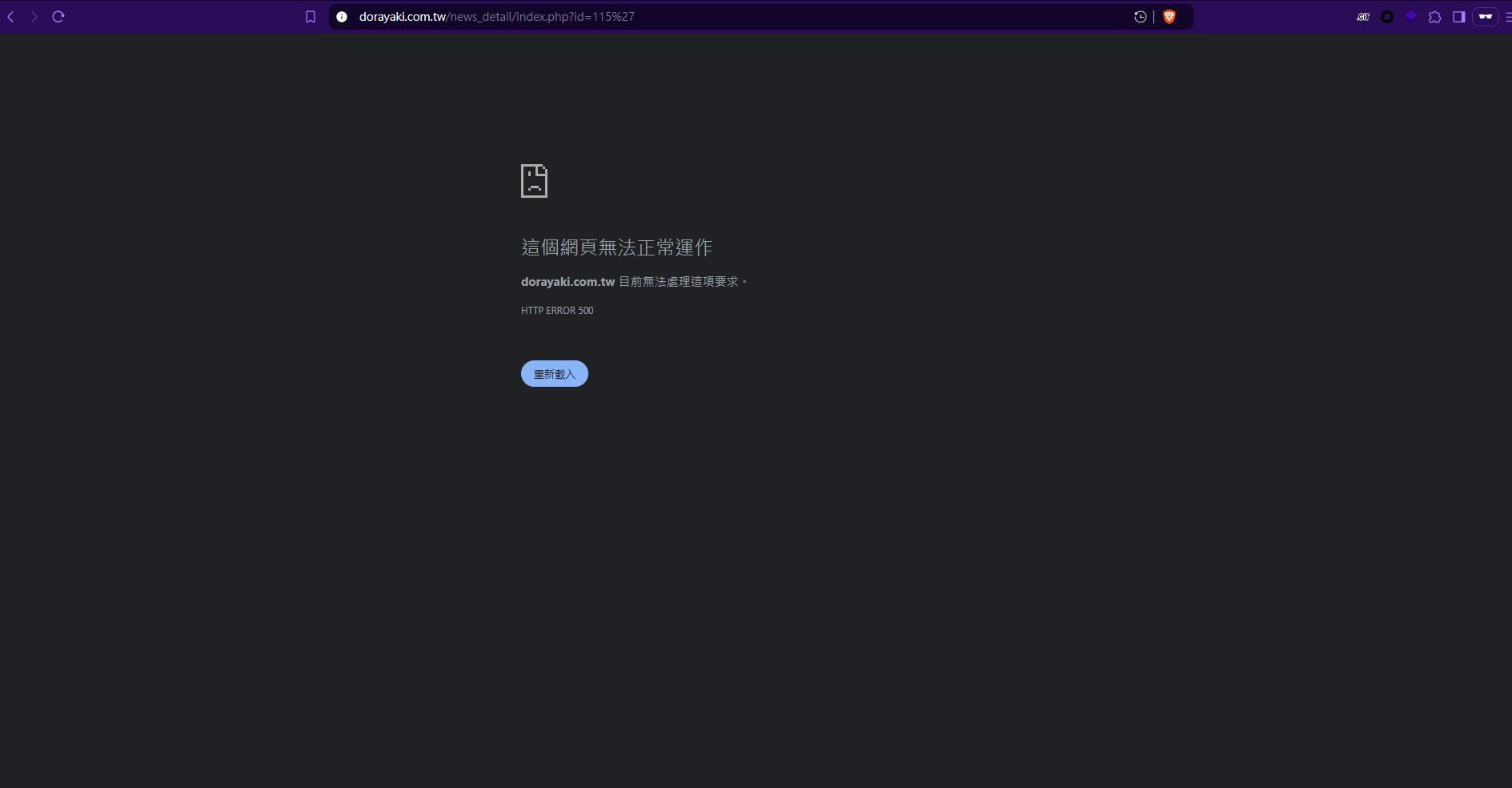Image resolution: width=1512 pixels, height=788 pixels.
Task: Open the Wayback Machine clock icon in address bar
Action: tap(1141, 17)
